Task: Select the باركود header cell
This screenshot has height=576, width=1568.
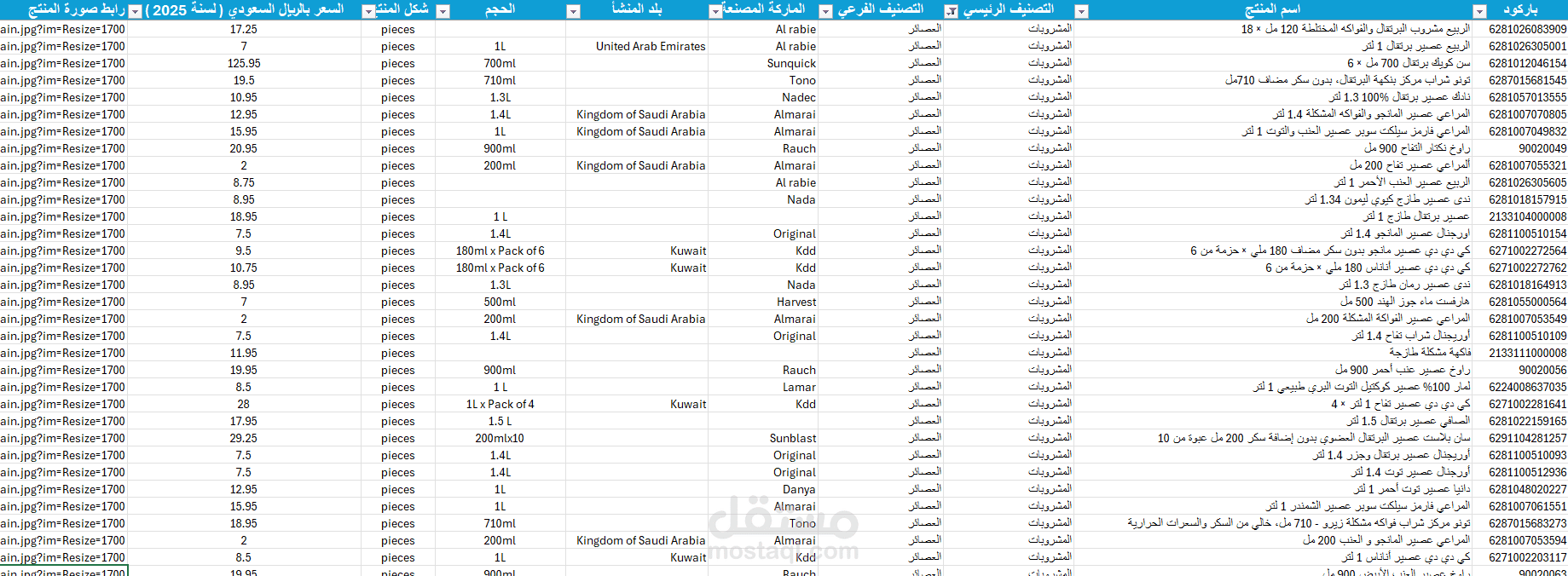Action: [x=1520, y=10]
